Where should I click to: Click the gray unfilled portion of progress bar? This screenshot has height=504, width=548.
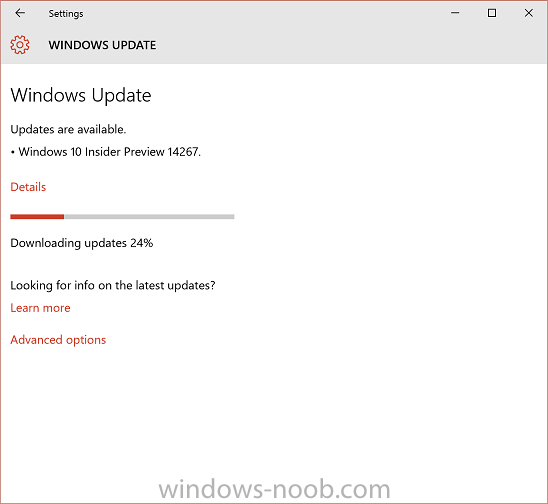coord(149,217)
